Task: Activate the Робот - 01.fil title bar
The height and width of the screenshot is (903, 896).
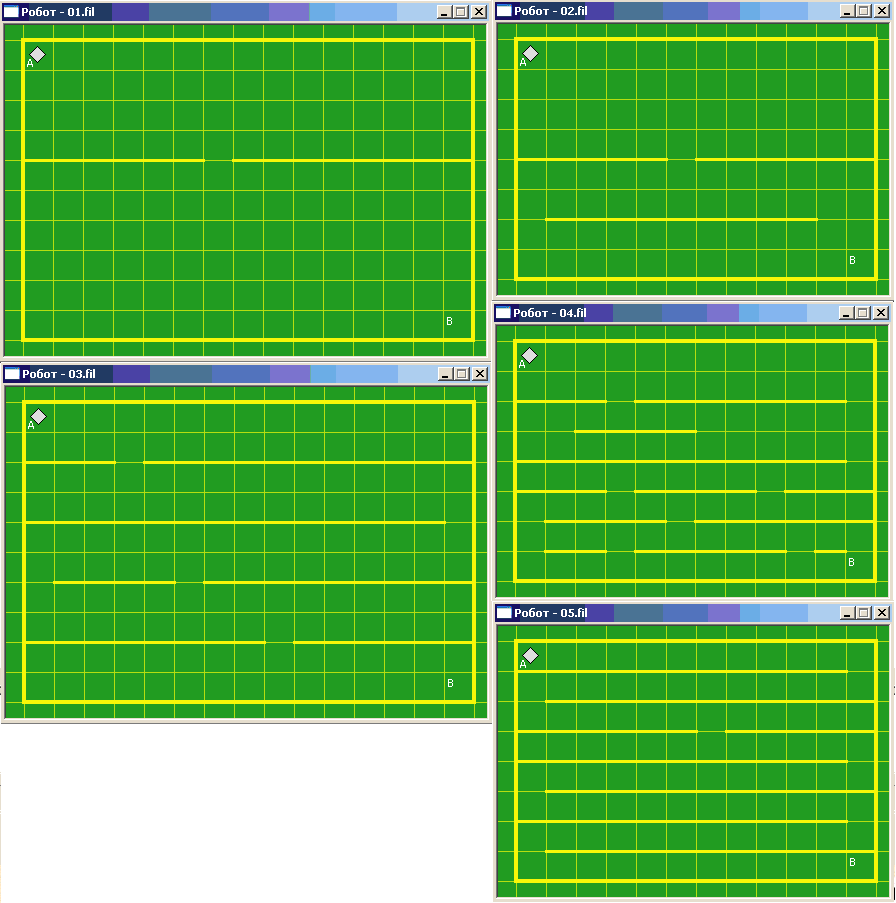Action: (245, 12)
